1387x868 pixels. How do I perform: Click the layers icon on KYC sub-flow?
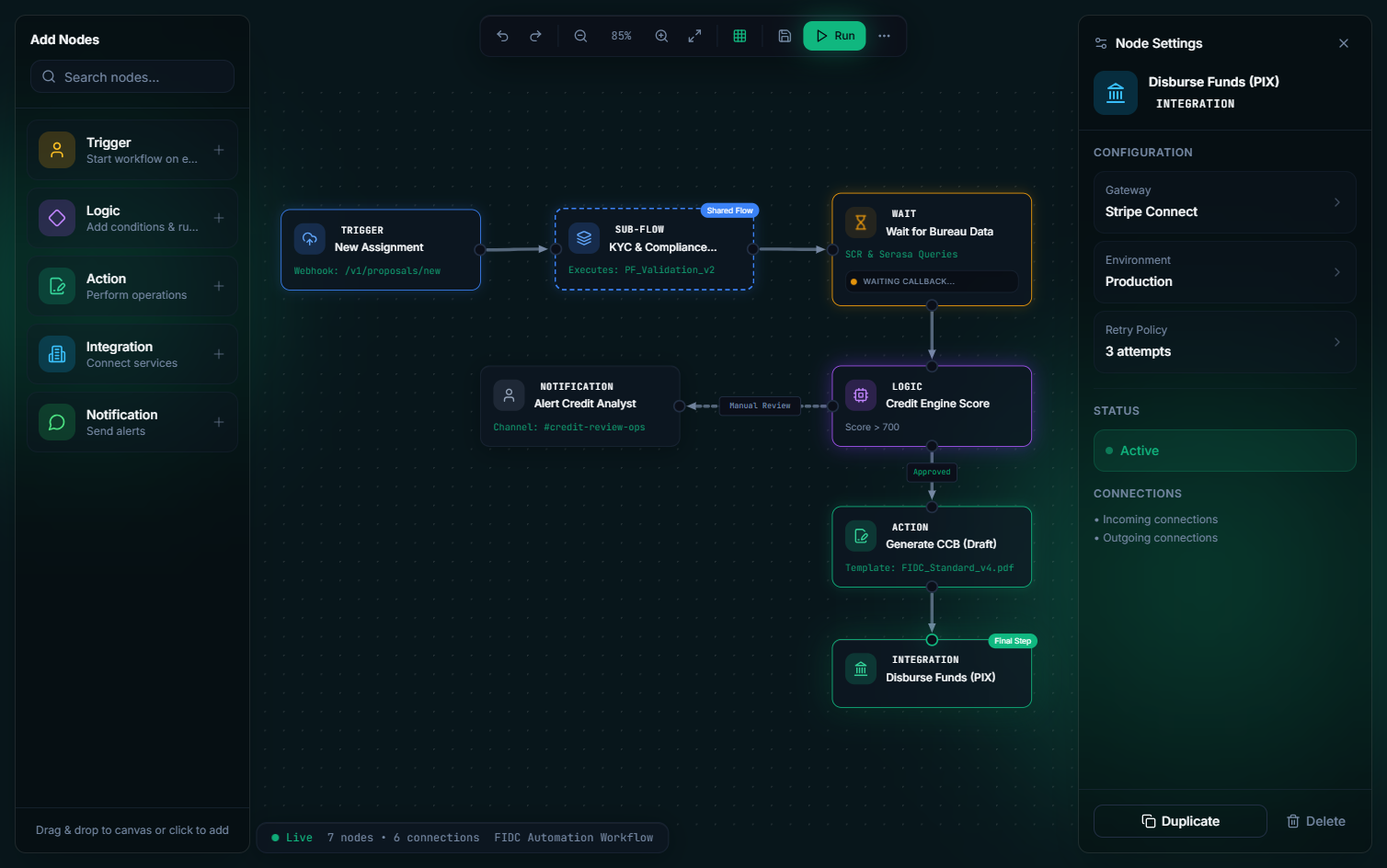tap(584, 238)
